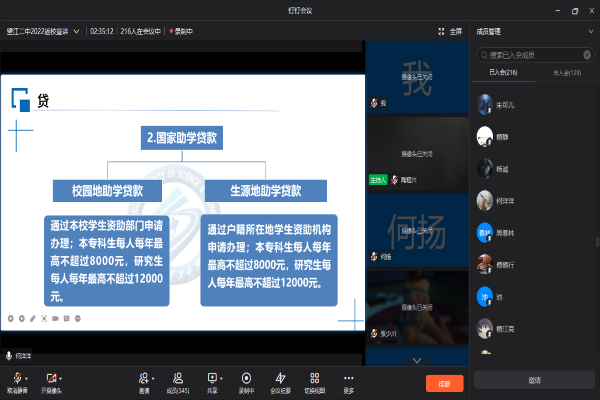The height and width of the screenshot is (400, 600).
Task: Open the 邀请 invite icon
Action: (144, 379)
